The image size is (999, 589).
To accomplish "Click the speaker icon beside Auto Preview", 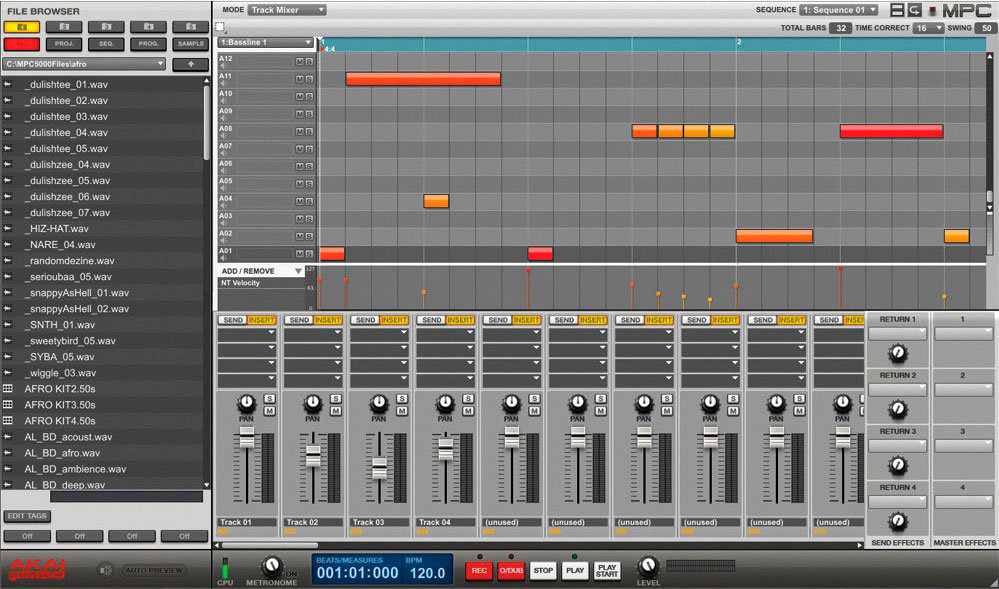I will [105, 570].
